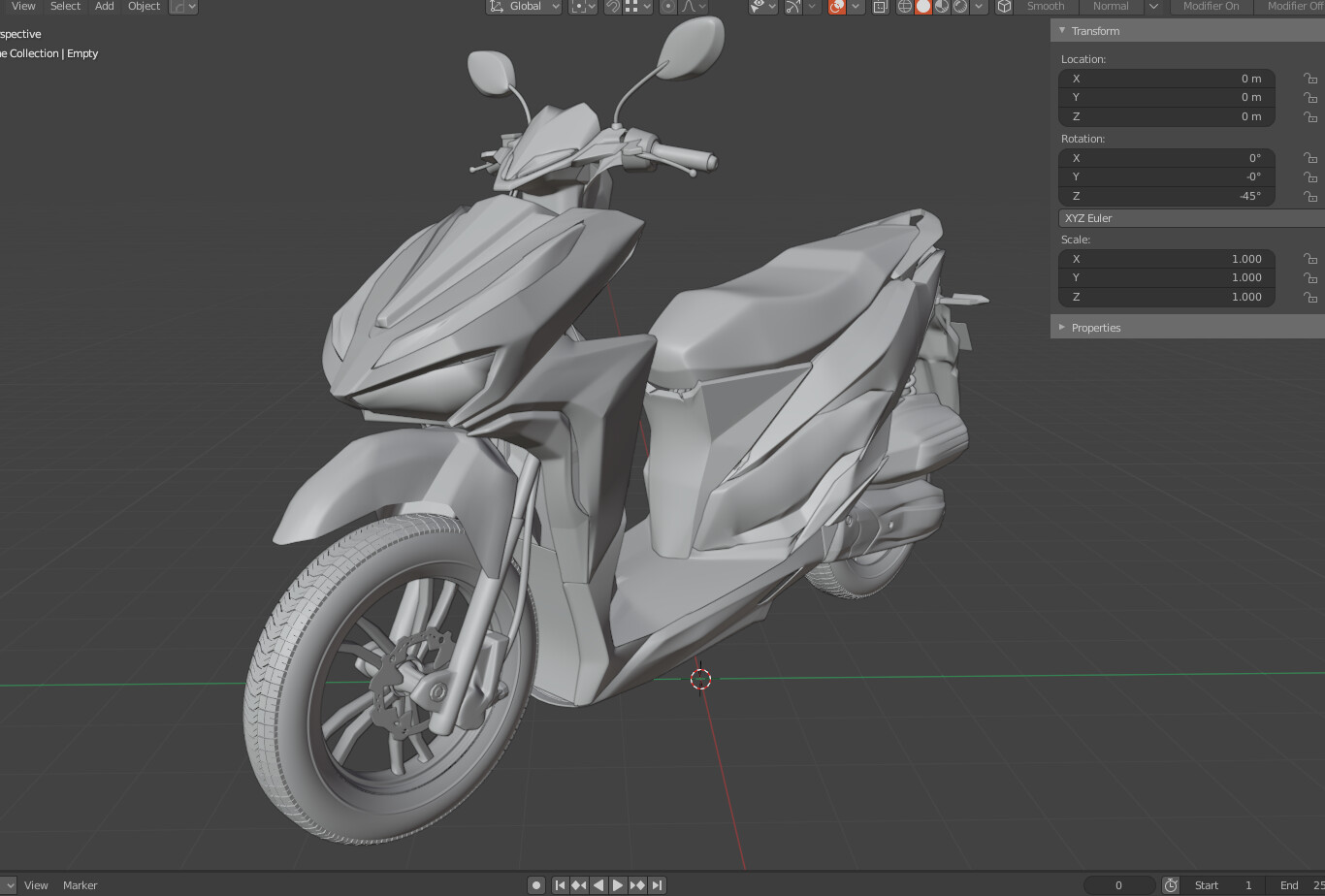Open the Select menu

click(x=65, y=6)
